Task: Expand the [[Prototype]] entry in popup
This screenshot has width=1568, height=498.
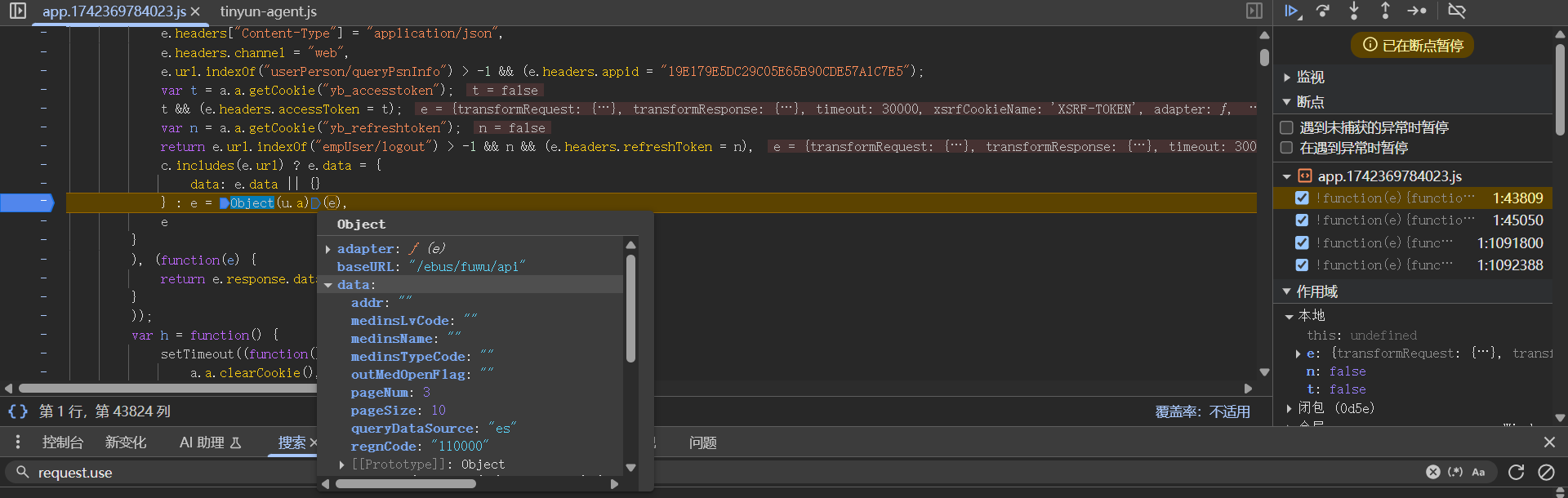Action: pos(342,465)
